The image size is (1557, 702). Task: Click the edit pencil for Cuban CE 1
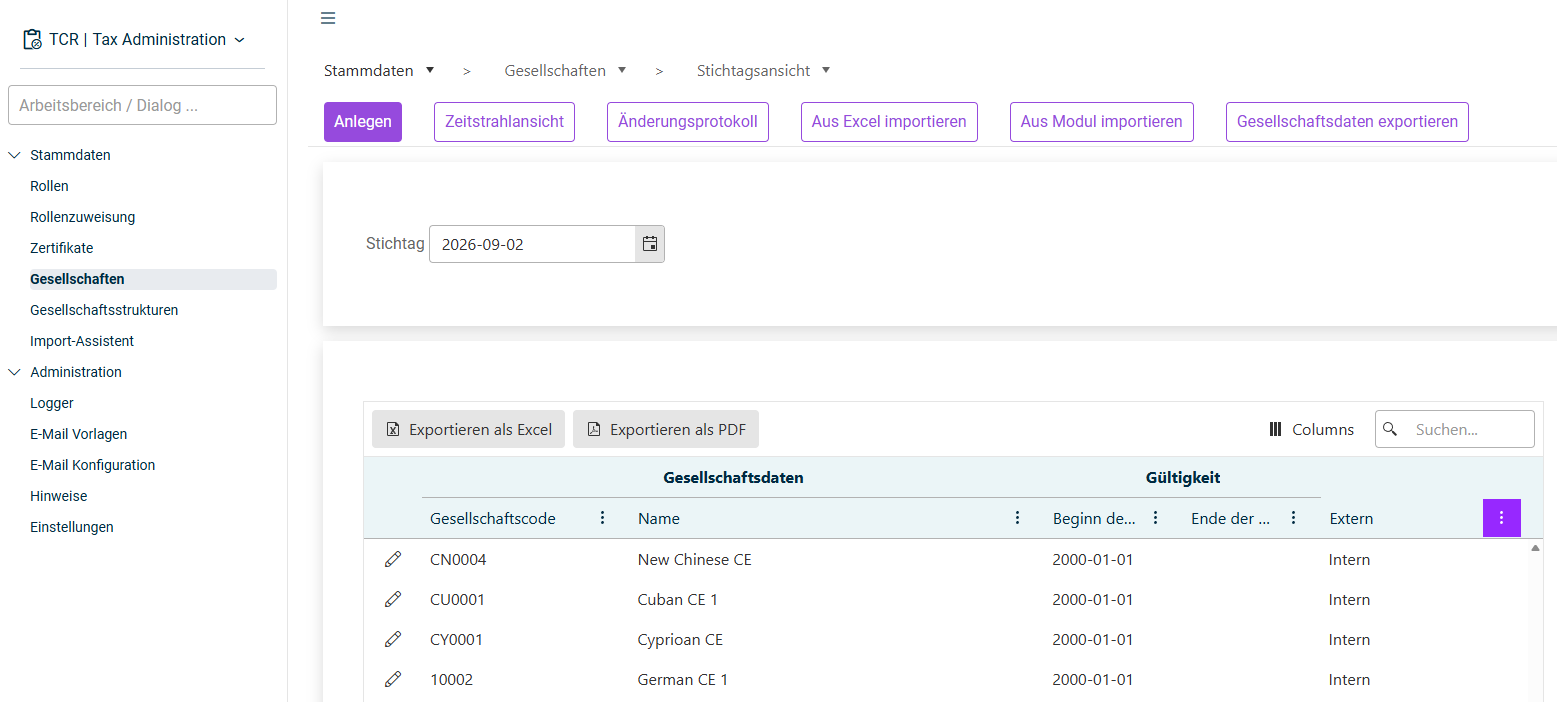(393, 599)
